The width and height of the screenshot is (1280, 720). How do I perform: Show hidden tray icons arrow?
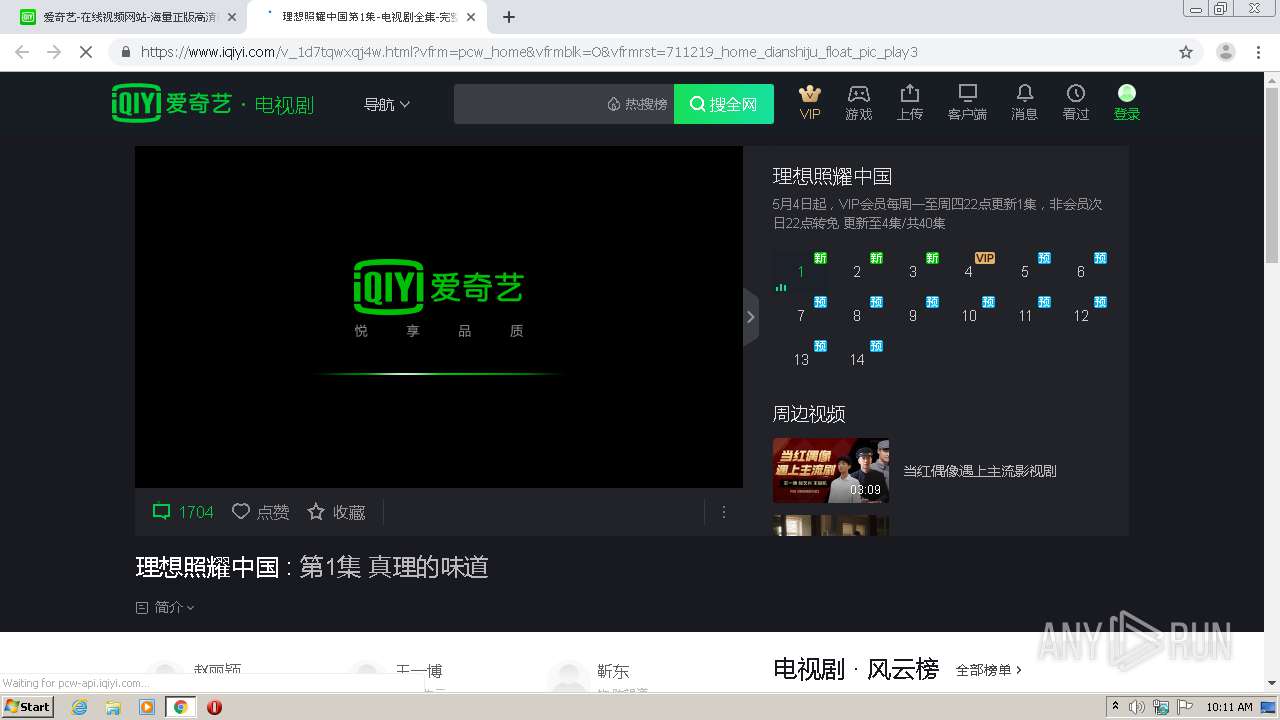(1115, 707)
